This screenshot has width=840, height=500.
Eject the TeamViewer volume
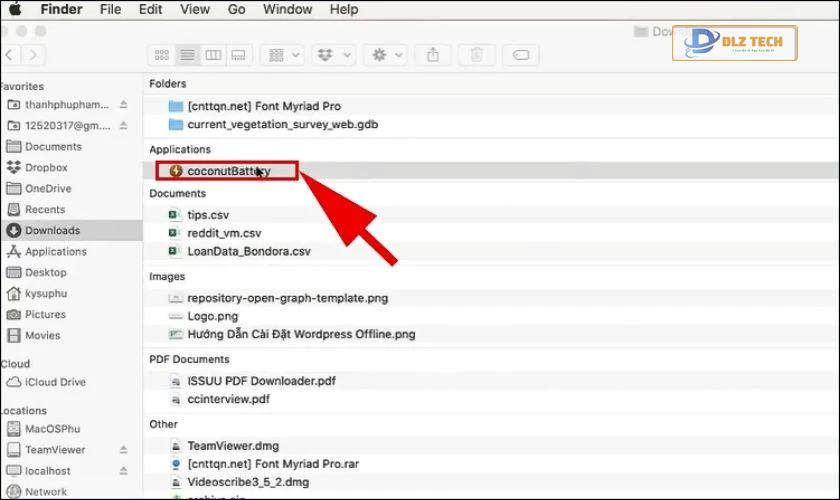coord(123,450)
